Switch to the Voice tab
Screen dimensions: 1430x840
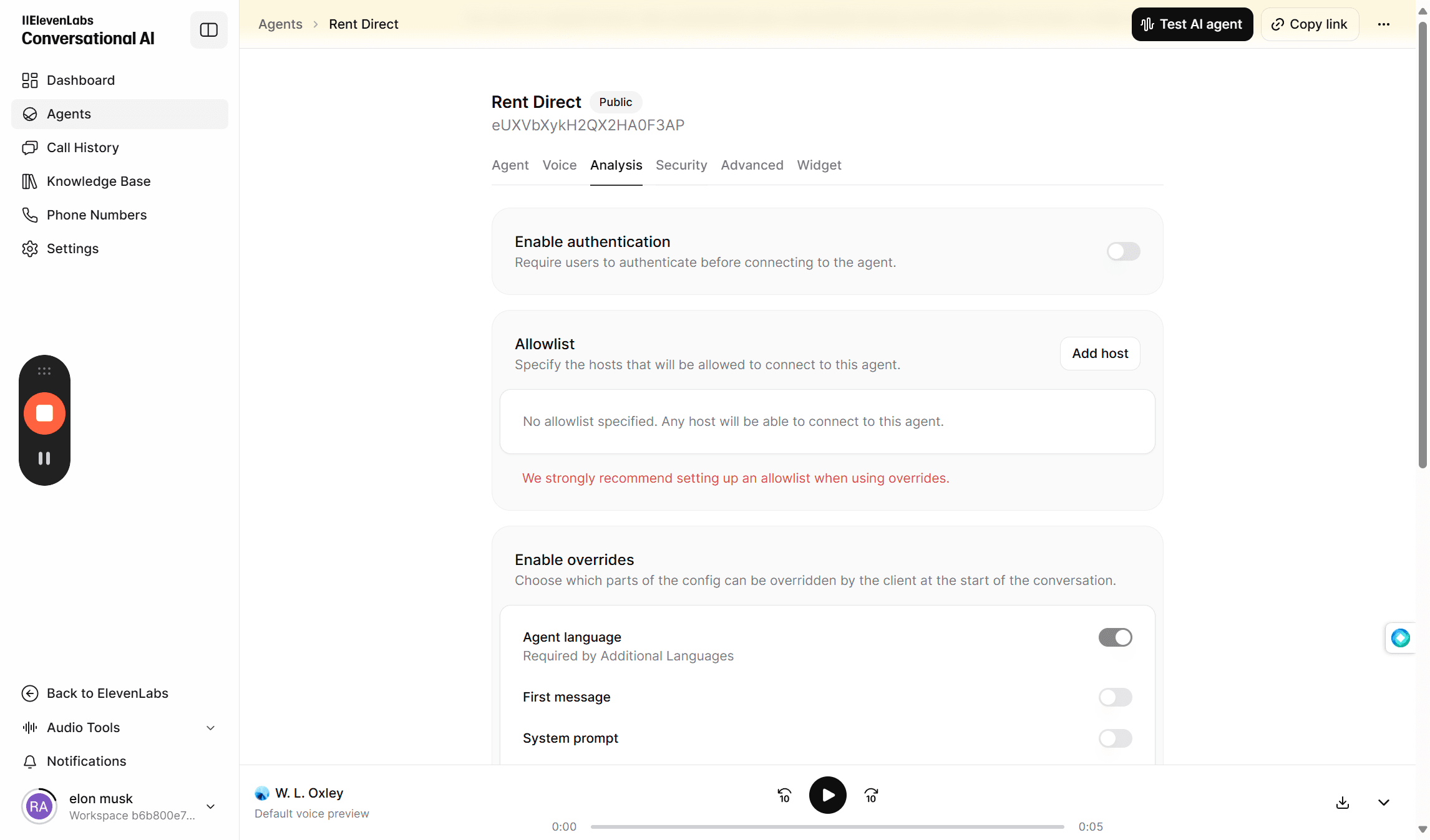[x=560, y=165]
